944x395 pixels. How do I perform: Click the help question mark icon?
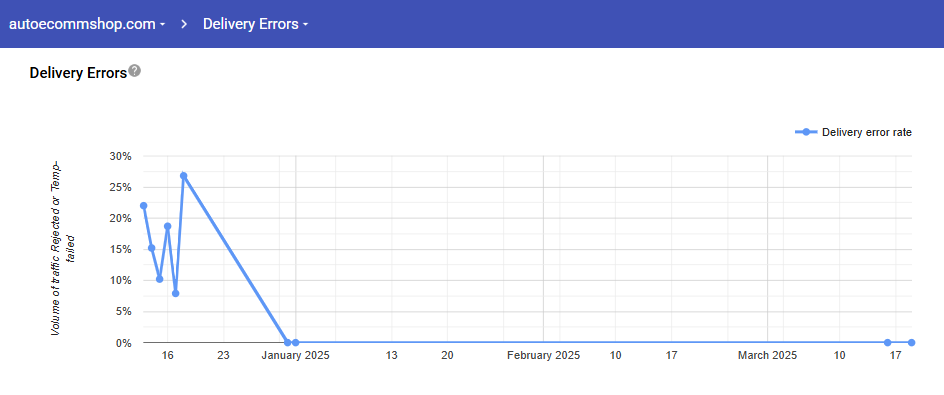coord(135,71)
